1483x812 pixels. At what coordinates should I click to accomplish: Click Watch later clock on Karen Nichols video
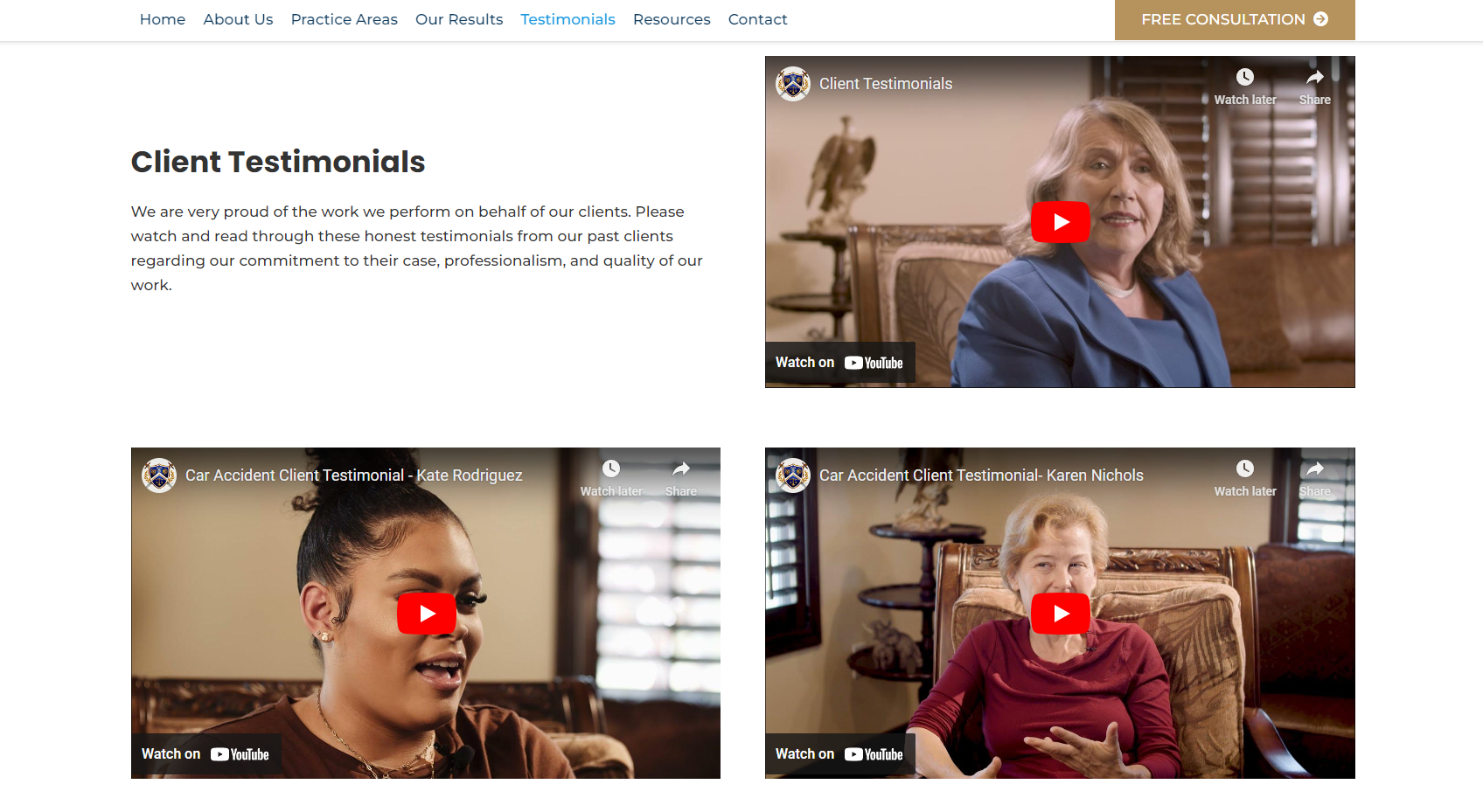click(x=1245, y=468)
